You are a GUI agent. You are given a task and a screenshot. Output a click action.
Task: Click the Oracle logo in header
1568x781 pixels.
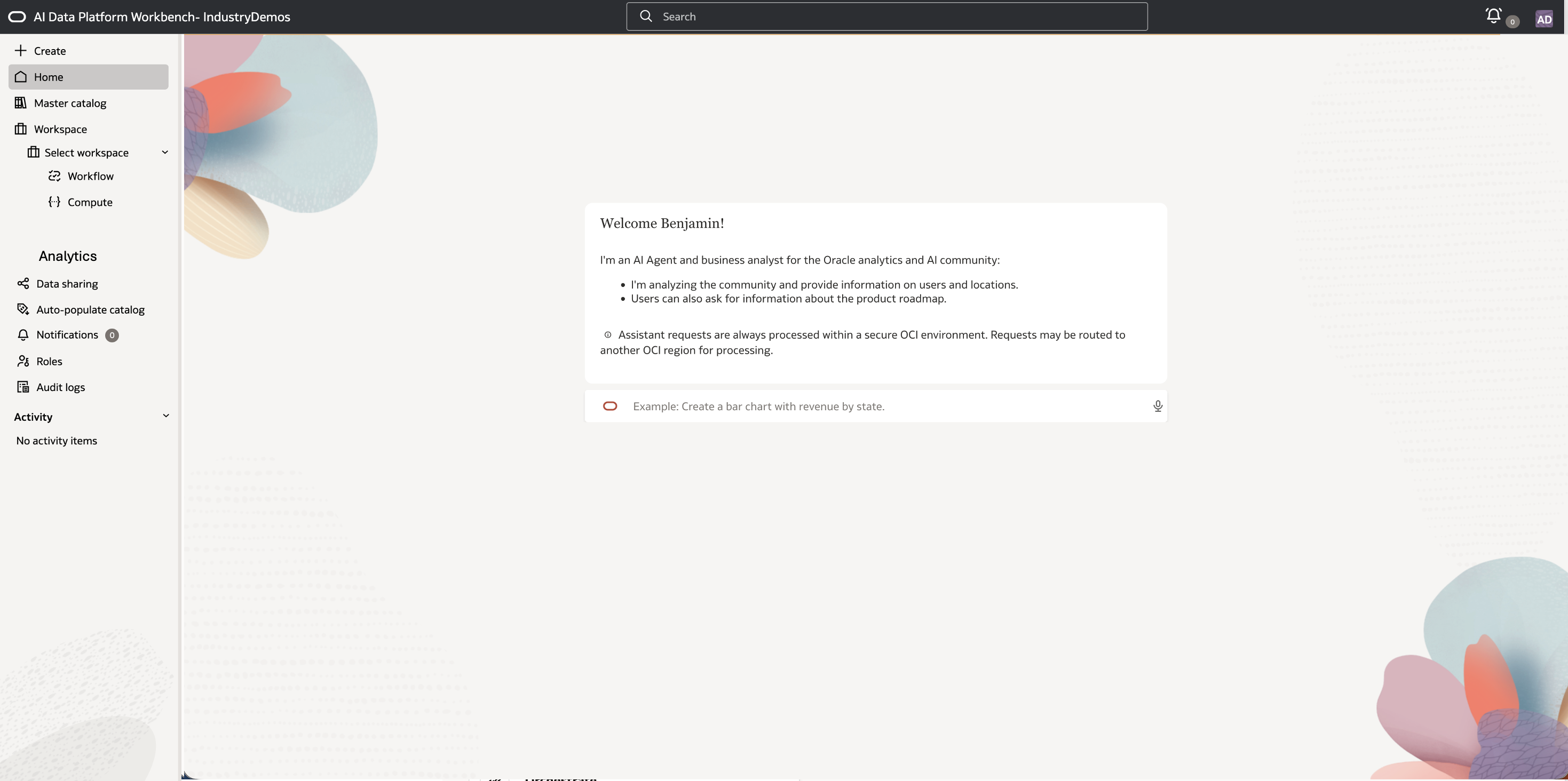point(17,17)
